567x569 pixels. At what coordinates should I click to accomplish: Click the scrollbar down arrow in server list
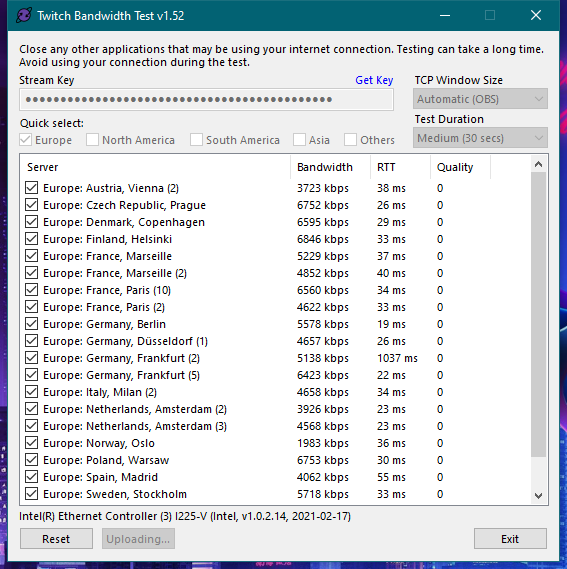538,495
